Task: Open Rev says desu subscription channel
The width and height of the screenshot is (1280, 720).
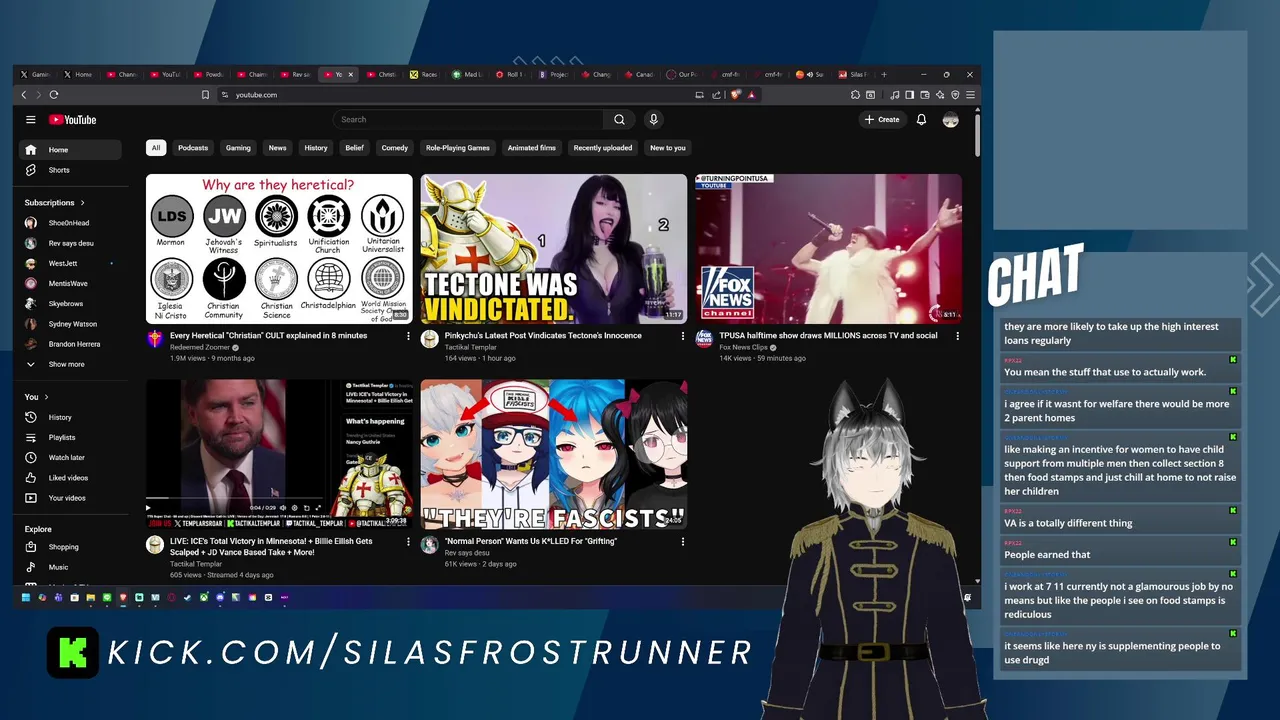Action: click(70, 243)
